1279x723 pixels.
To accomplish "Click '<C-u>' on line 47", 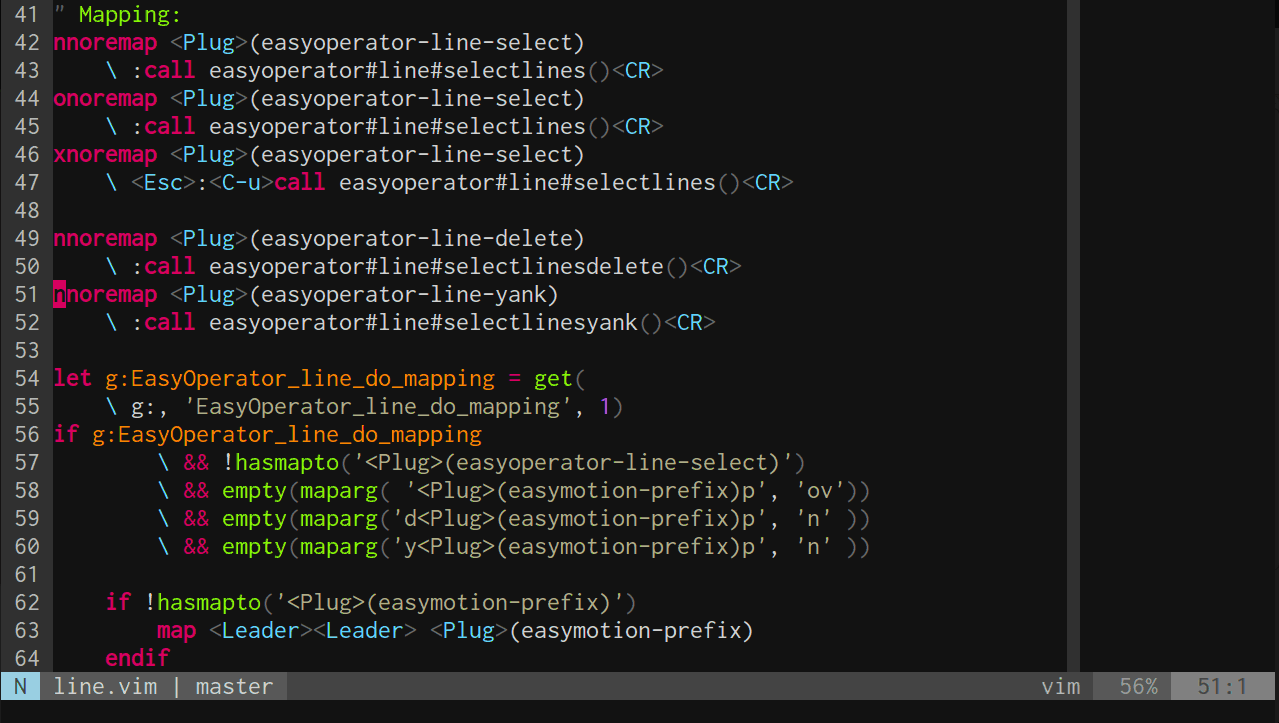I will click(x=242, y=183).
